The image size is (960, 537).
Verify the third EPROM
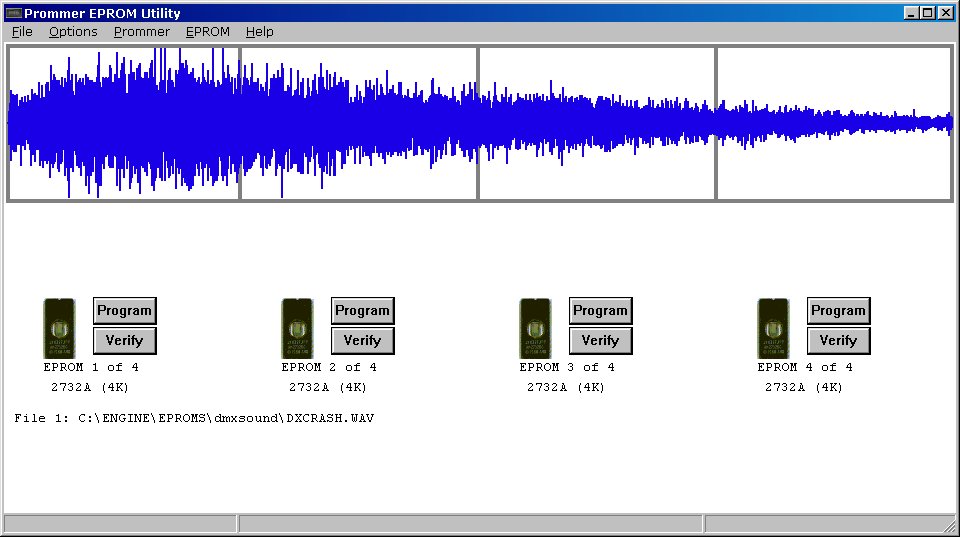coord(600,341)
